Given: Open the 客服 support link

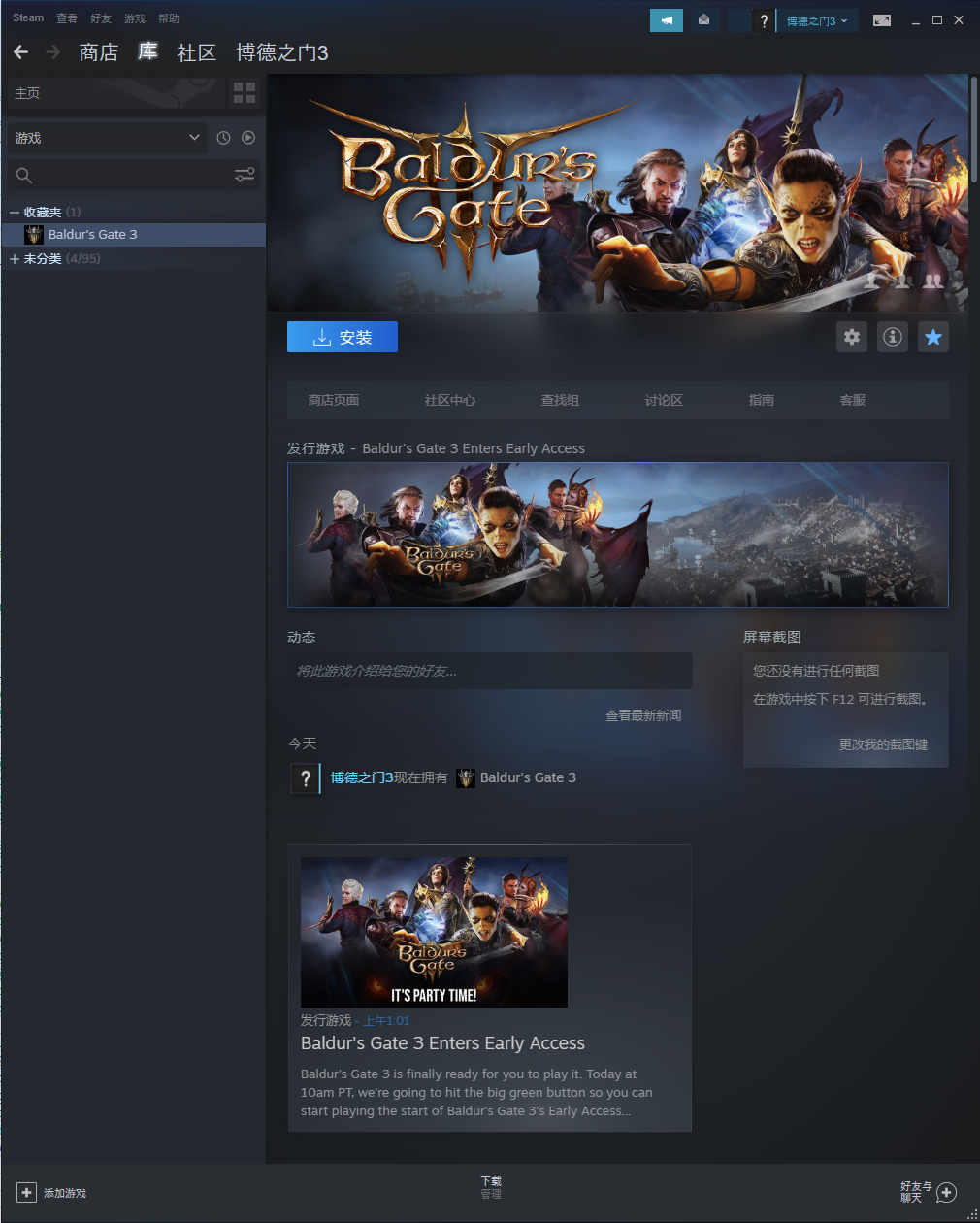Looking at the screenshot, I should click(x=853, y=400).
